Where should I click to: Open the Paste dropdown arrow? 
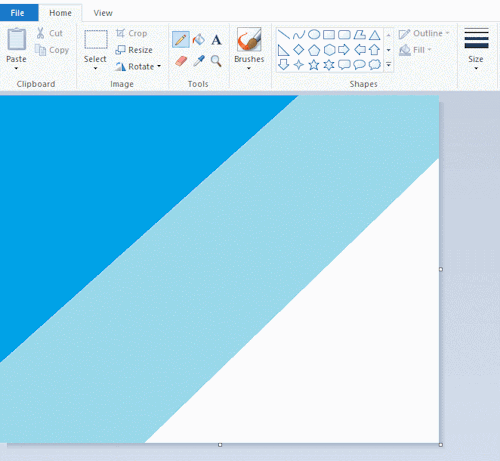click(16, 69)
